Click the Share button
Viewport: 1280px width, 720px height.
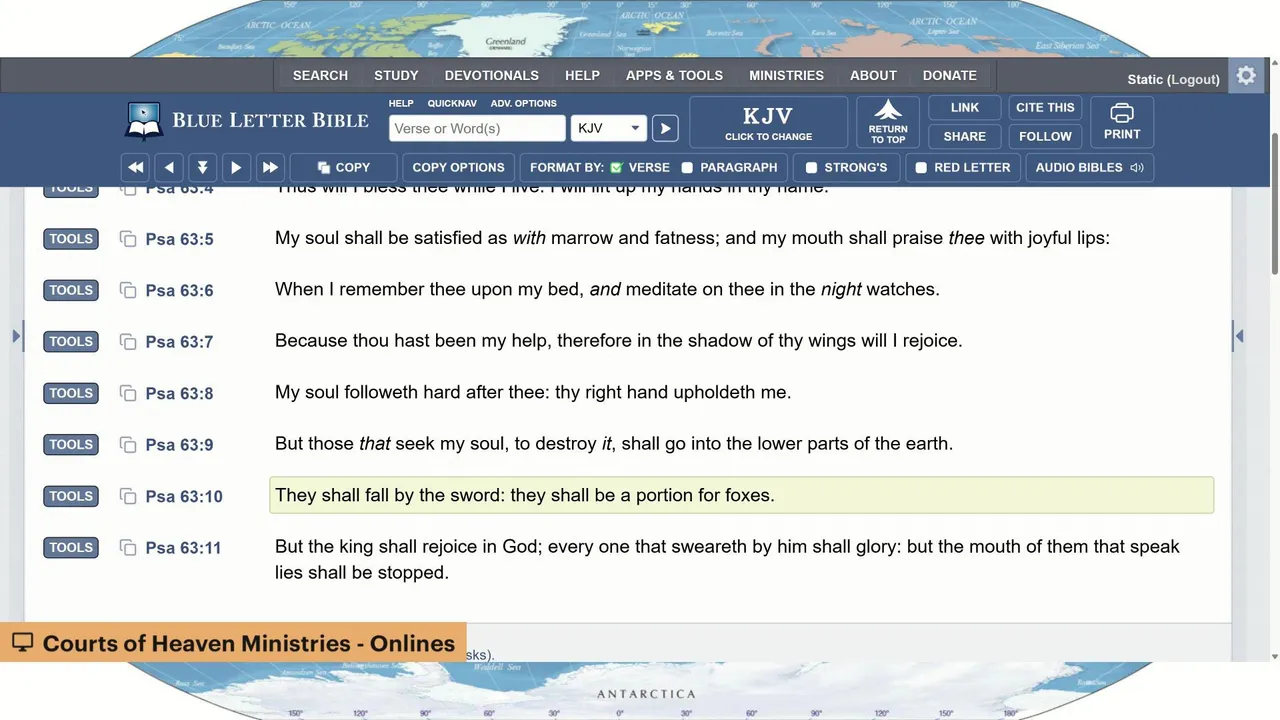[965, 136]
